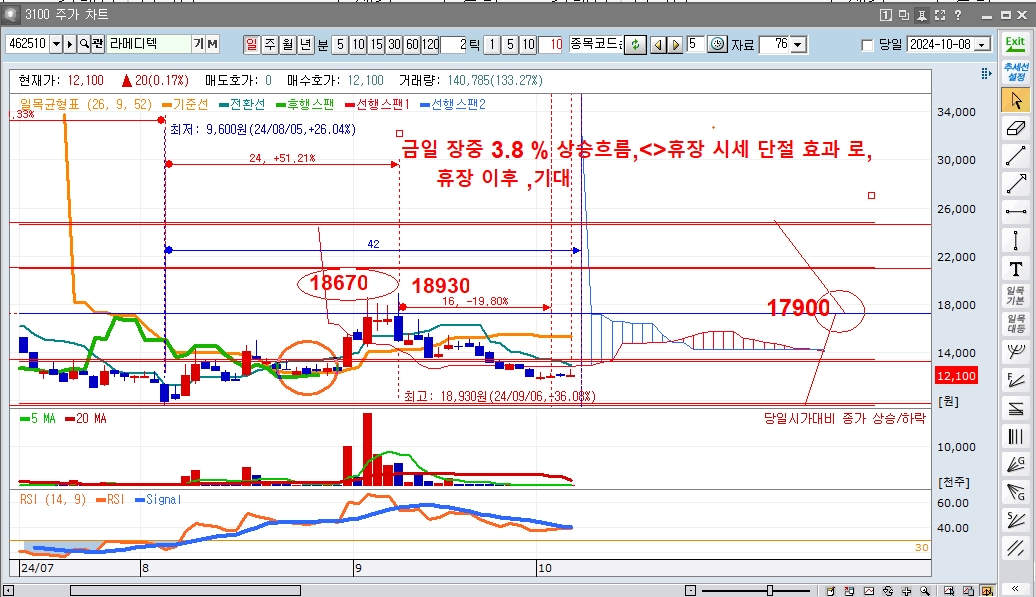Screen dimensions: 1036x597
Task: Click the cycle arrows icon in bottom bar
Action: [888, 590]
